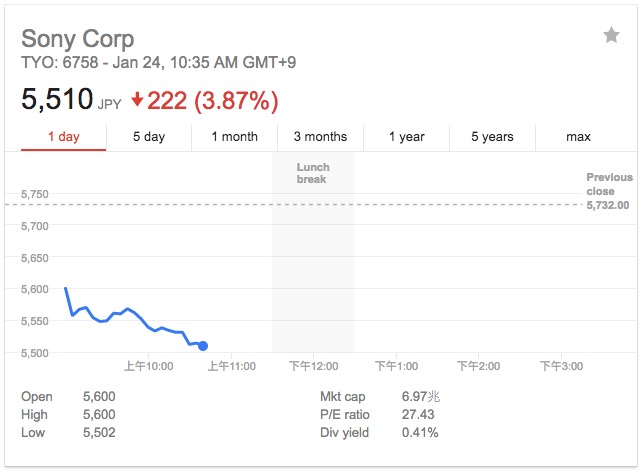Click the Sony Corp title
This screenshot has width=644, height=471.
[x=78, y=39]
